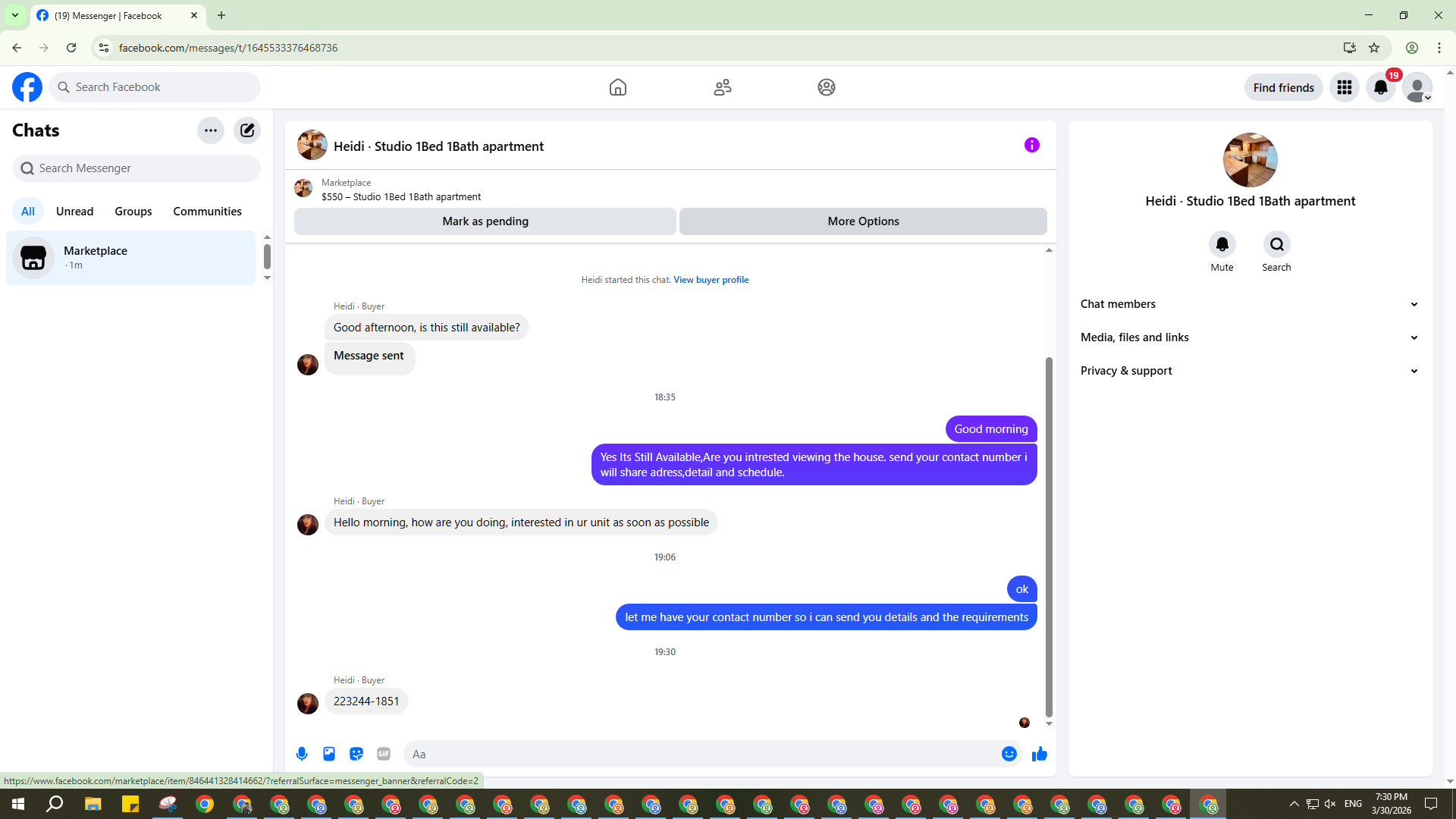
Task: Switch to the Communities tab
Action: (207, 212)
